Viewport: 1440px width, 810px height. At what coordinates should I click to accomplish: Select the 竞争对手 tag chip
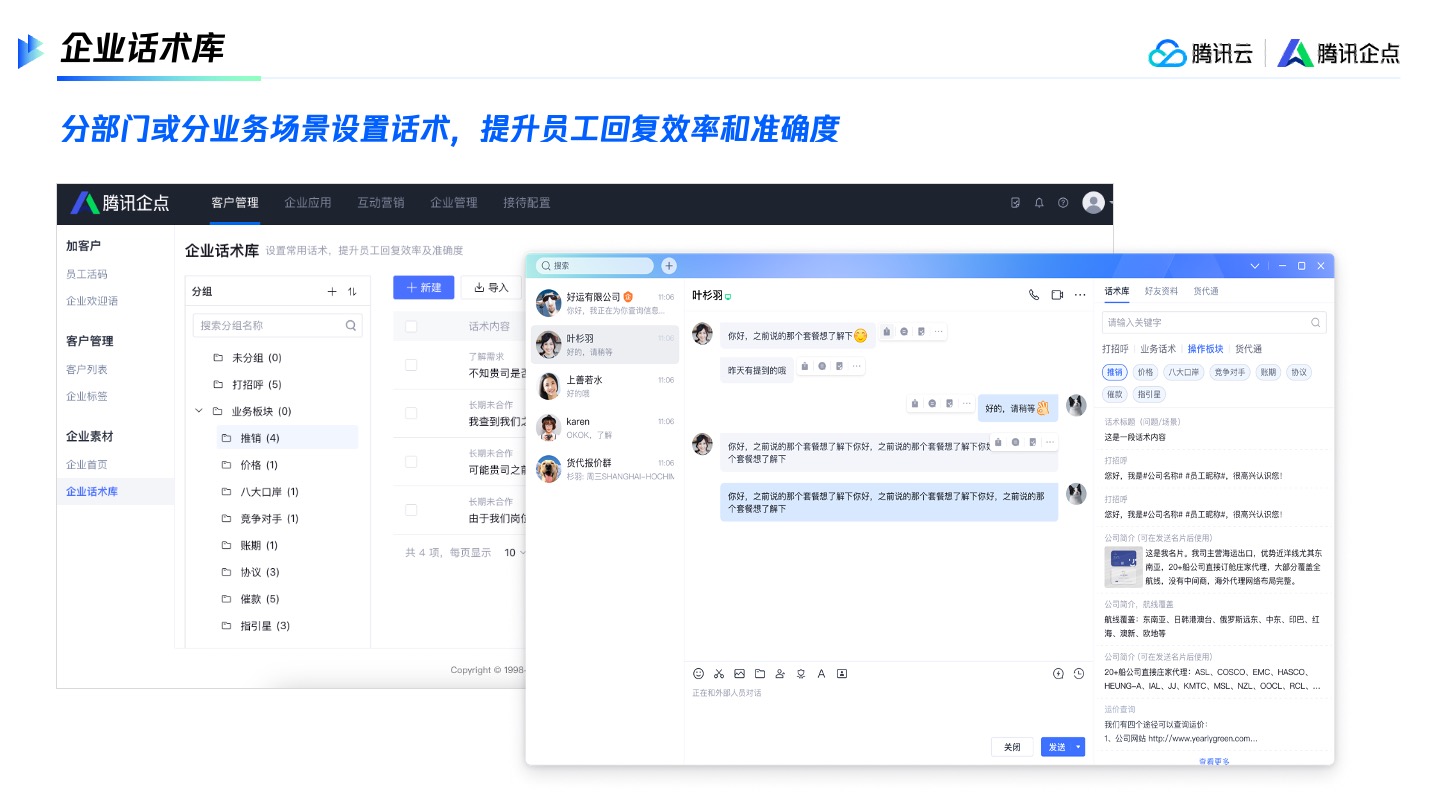[x=1229, y=372]
